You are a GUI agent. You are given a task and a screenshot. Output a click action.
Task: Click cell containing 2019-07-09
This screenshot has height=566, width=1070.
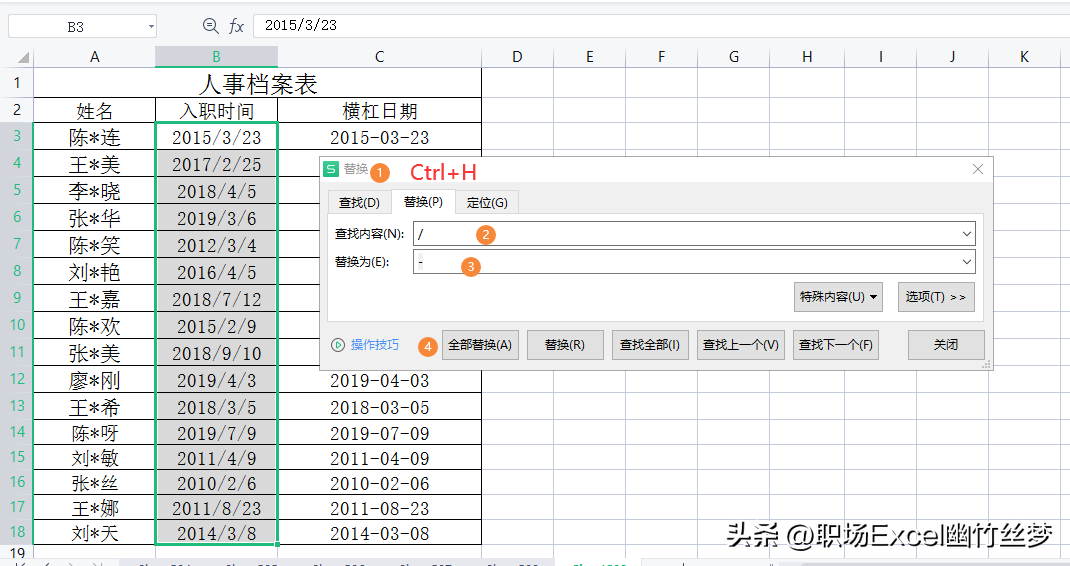point(379,433)
